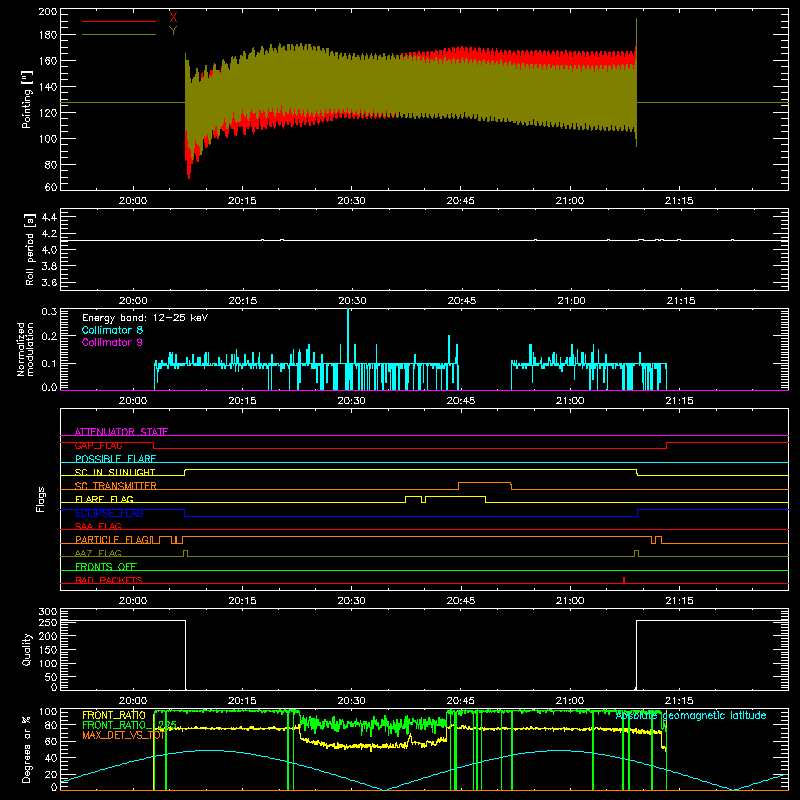Viewport: 800px width, 800px height.
Task: Click the 200 tick label on Pointing axis
Action: (47, 11)
